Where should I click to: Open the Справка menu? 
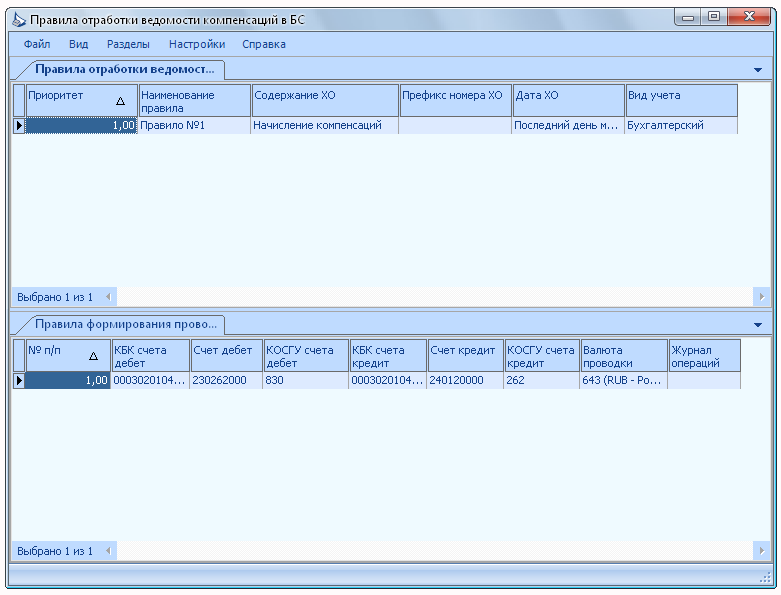[263, 44]
